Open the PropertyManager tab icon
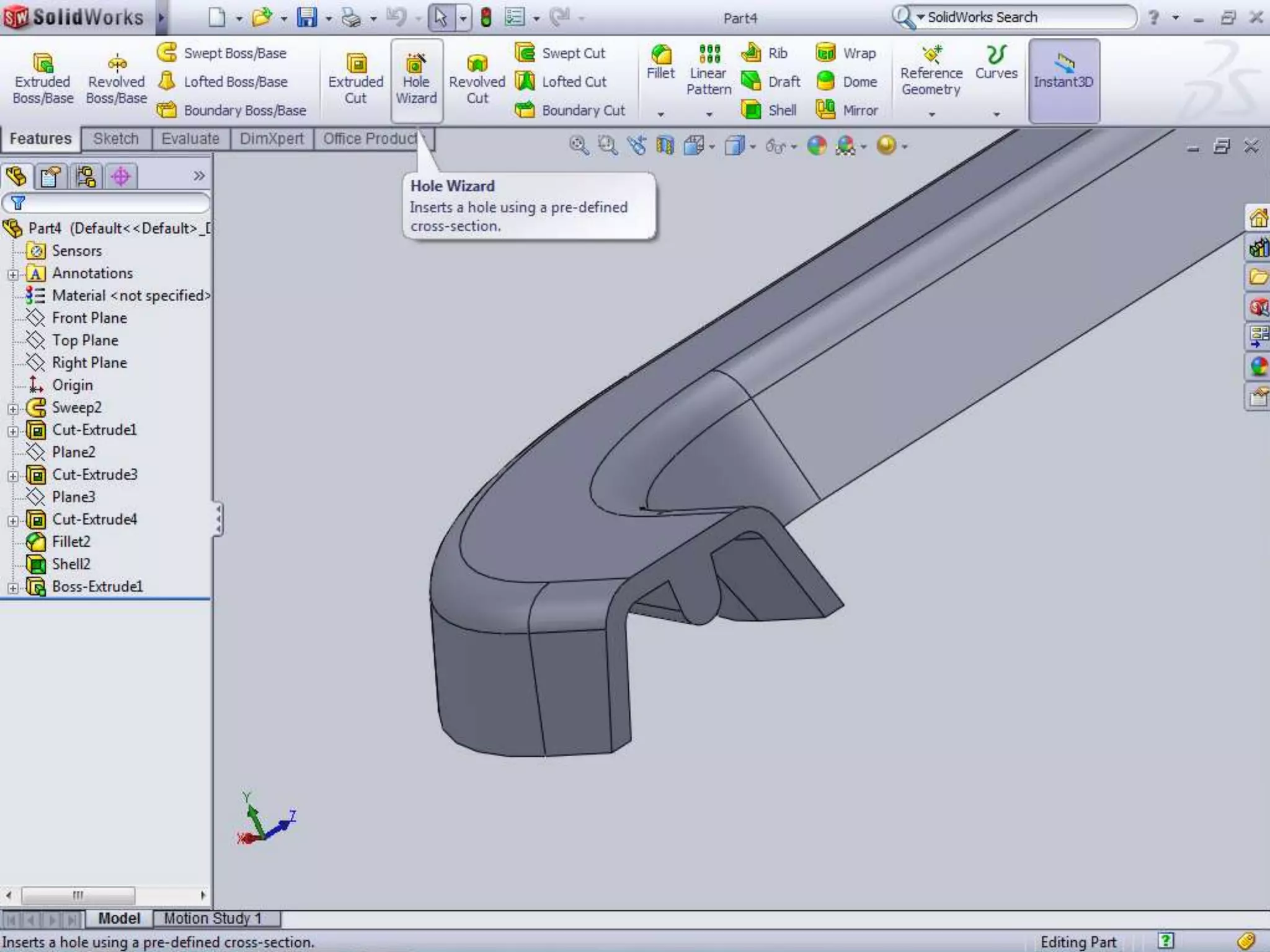The image size is (1270, 952). click(51, 177)
